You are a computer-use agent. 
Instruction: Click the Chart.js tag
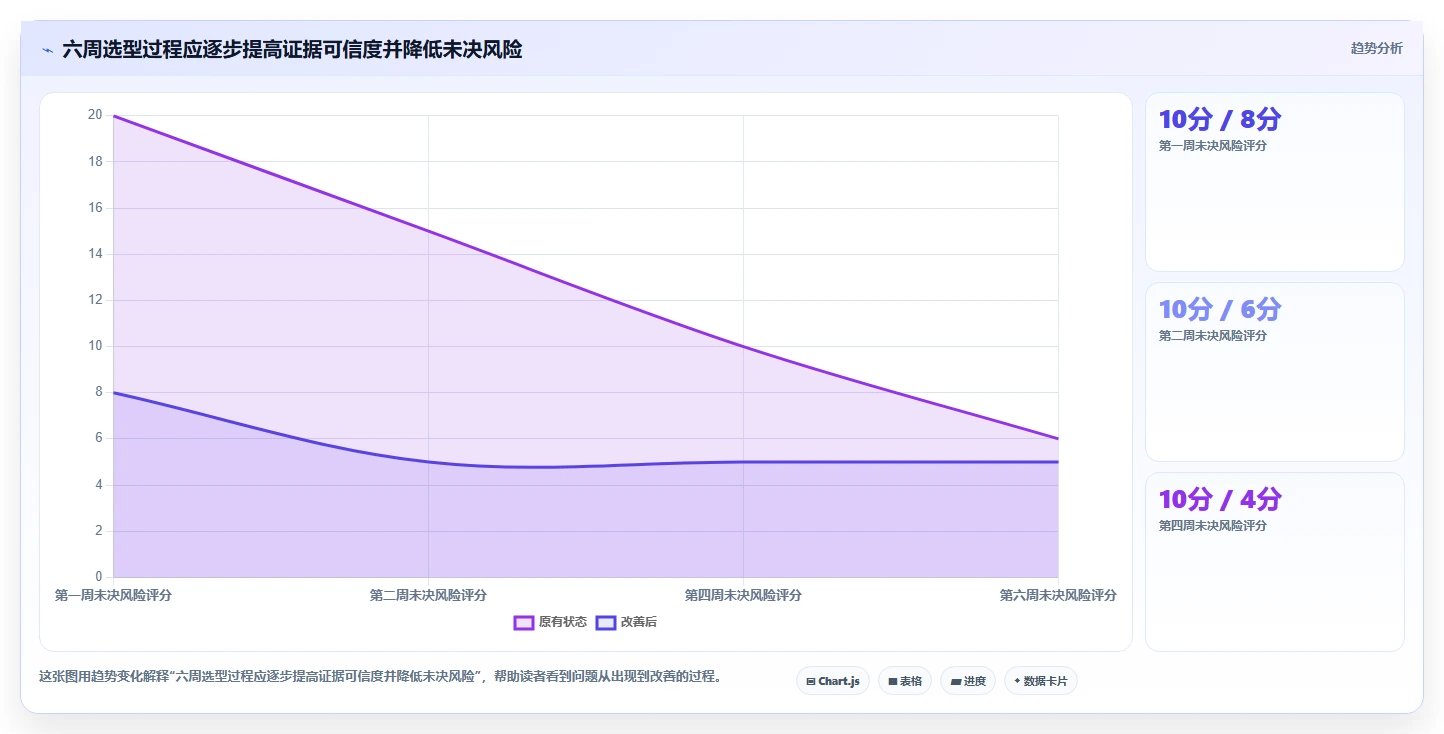coord(832,681)
